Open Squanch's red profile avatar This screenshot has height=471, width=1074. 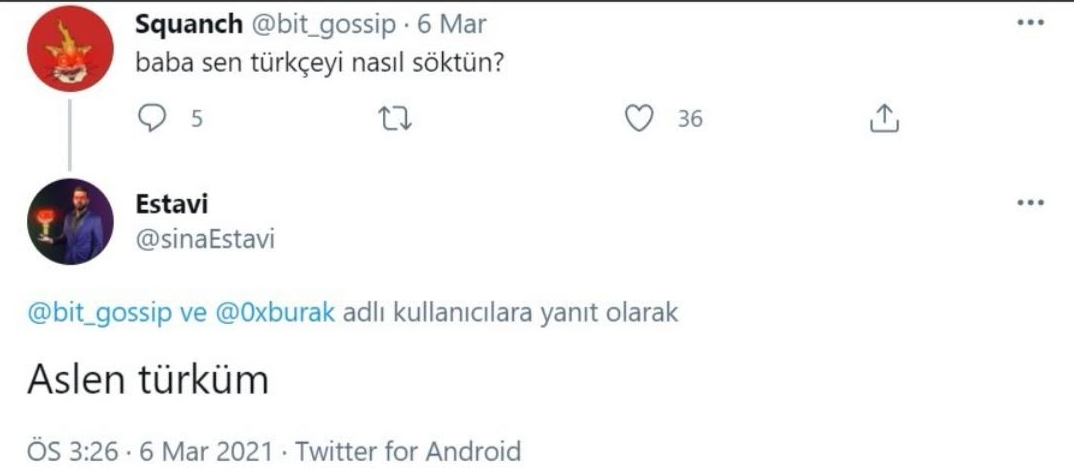[x=69, y=49]
